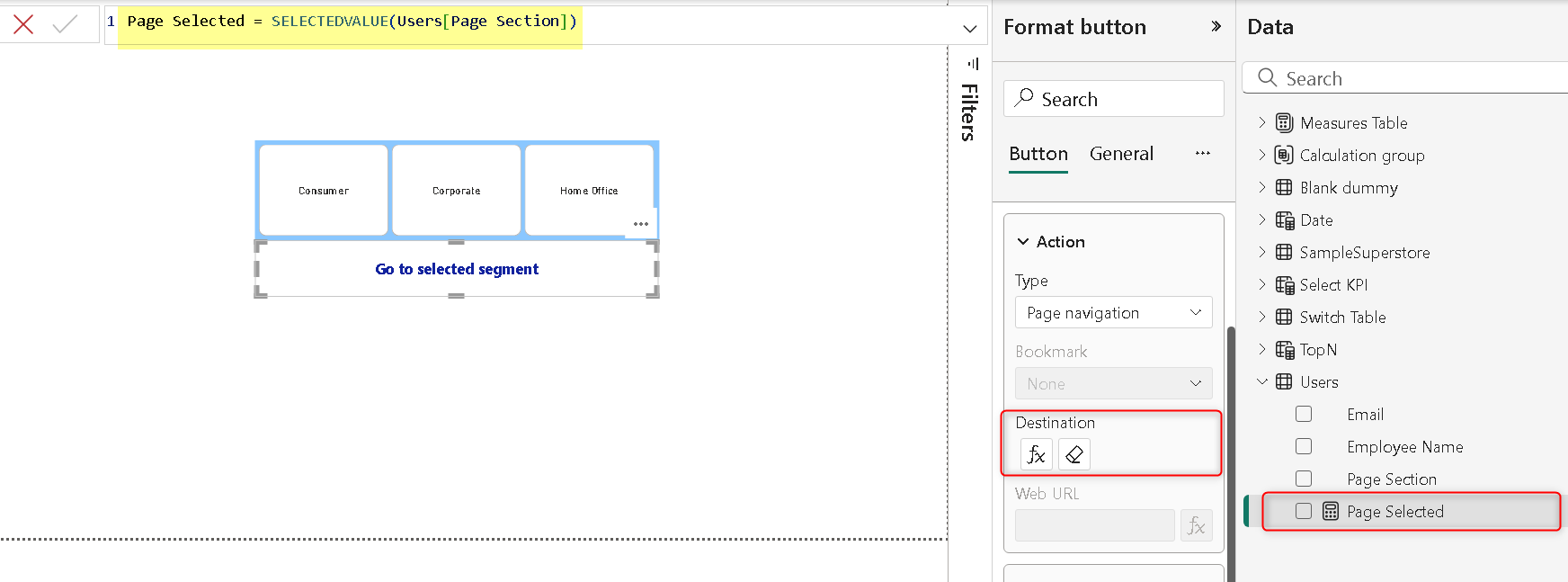1568x582 pixels.
Task: Open more options ellipsis beside General tab
Action: point(1202,154)
